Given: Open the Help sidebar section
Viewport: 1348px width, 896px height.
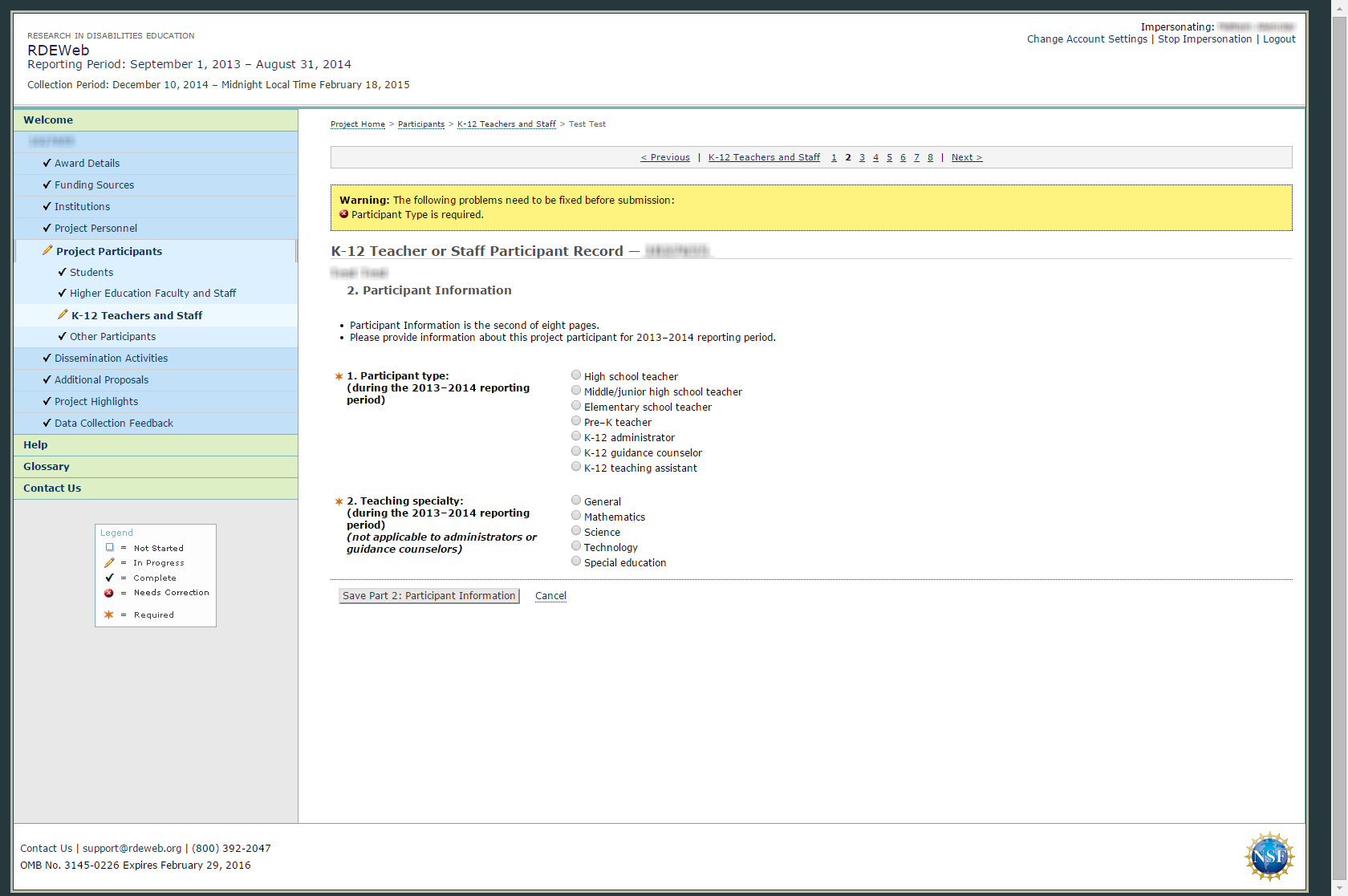Looking at the screenshot, I should [x=35, y=444].
